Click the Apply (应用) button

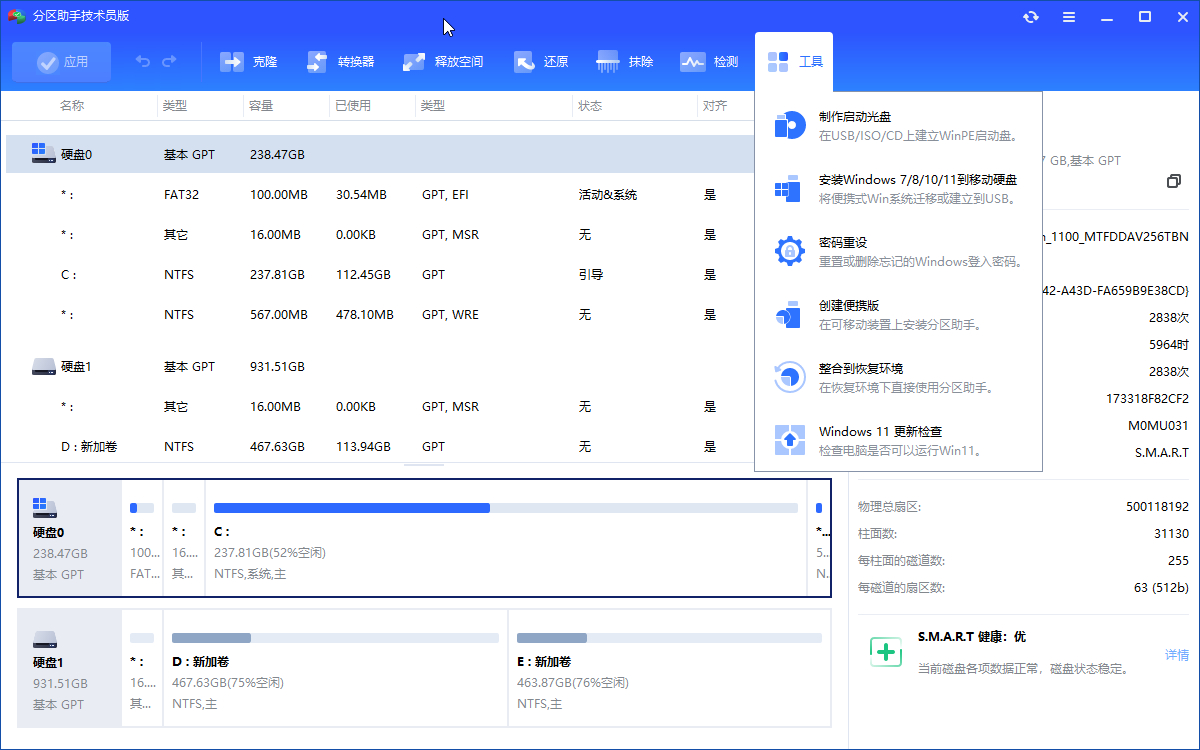(x=62, y=62)
